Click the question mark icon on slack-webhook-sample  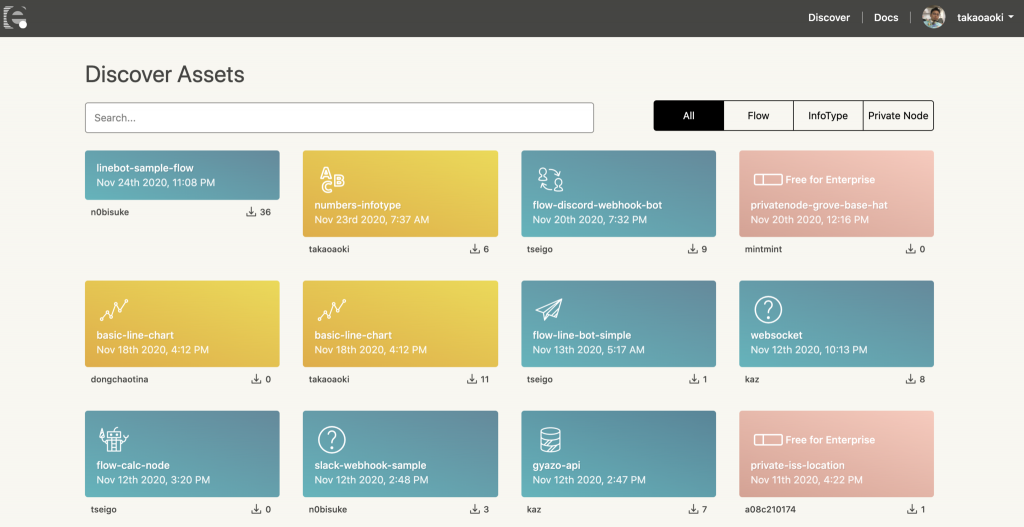coord(331,439)
